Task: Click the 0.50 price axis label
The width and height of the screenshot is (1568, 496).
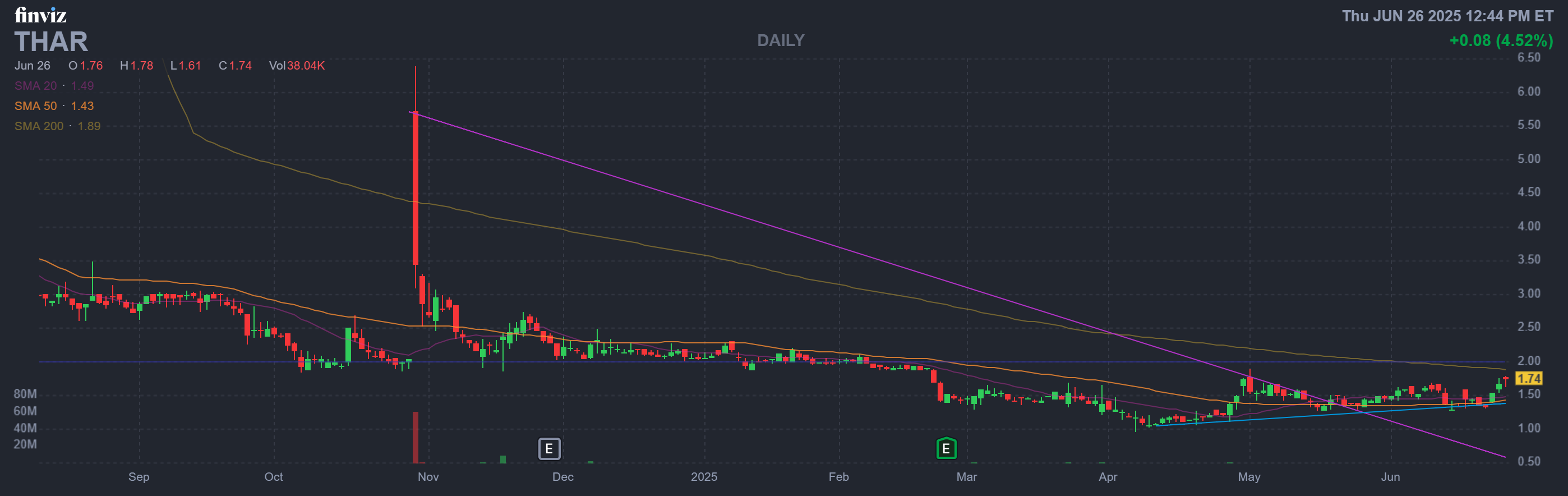Action: (1528, 462)
